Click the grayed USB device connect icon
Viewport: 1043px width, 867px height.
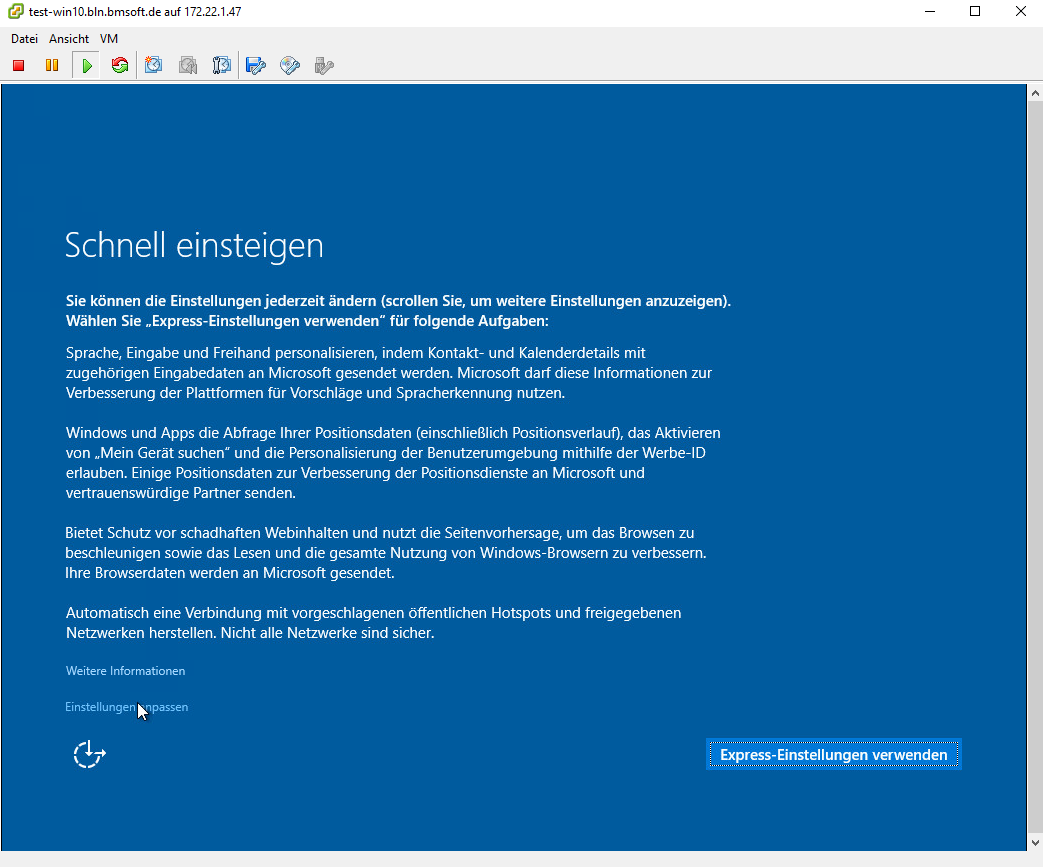(324, 65)
